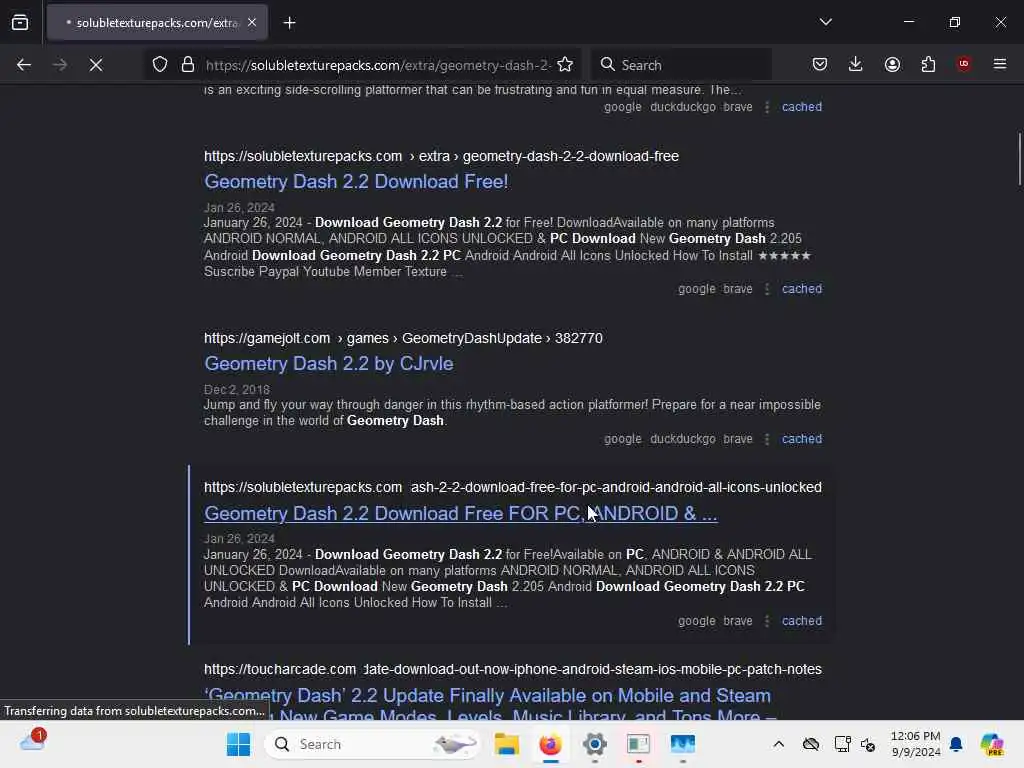The width and height of the screenshot is (1024, 768).
Task: Show hidden system tray icons chevron
Action: click(x=778, y=744)
